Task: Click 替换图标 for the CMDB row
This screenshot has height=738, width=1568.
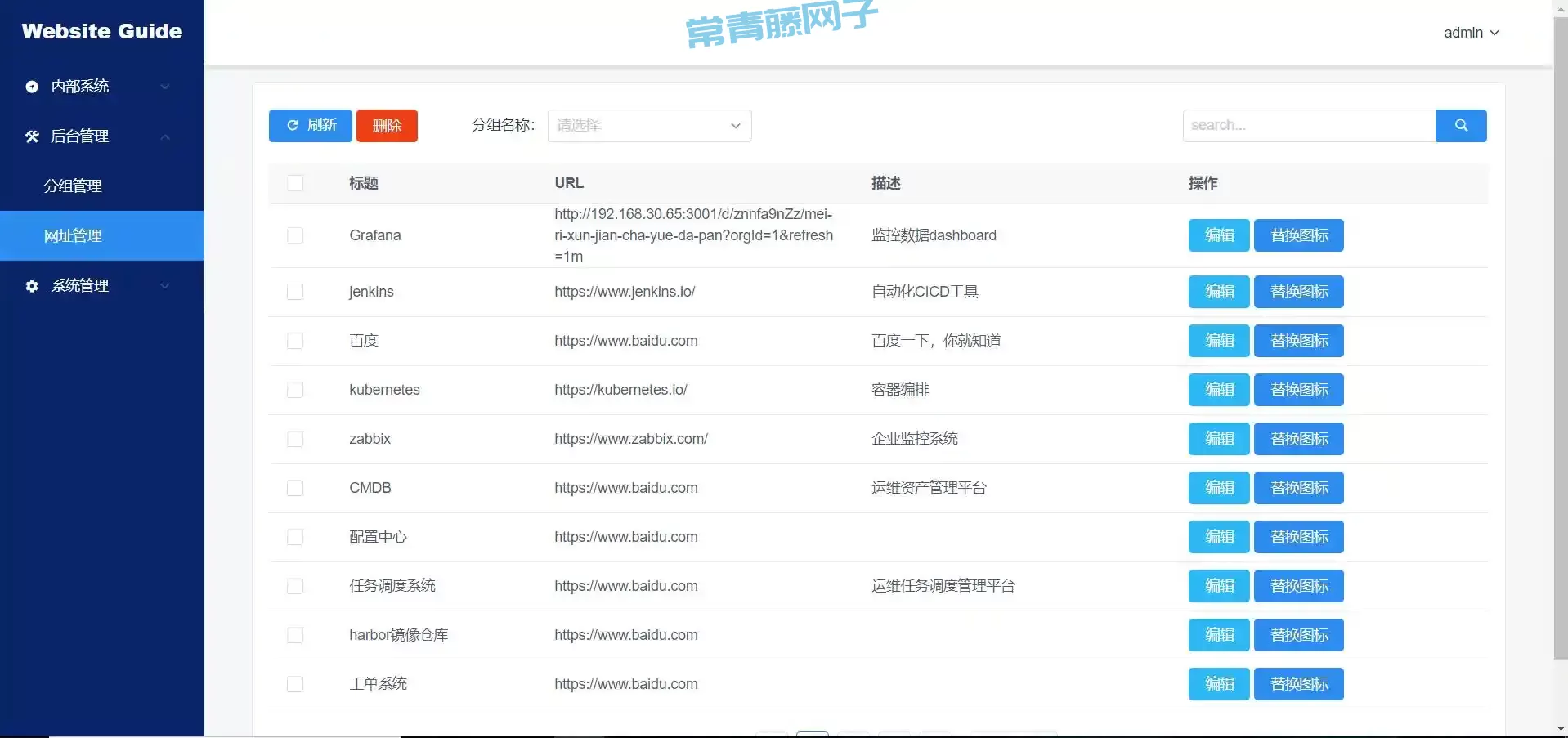Action: 1298,488
